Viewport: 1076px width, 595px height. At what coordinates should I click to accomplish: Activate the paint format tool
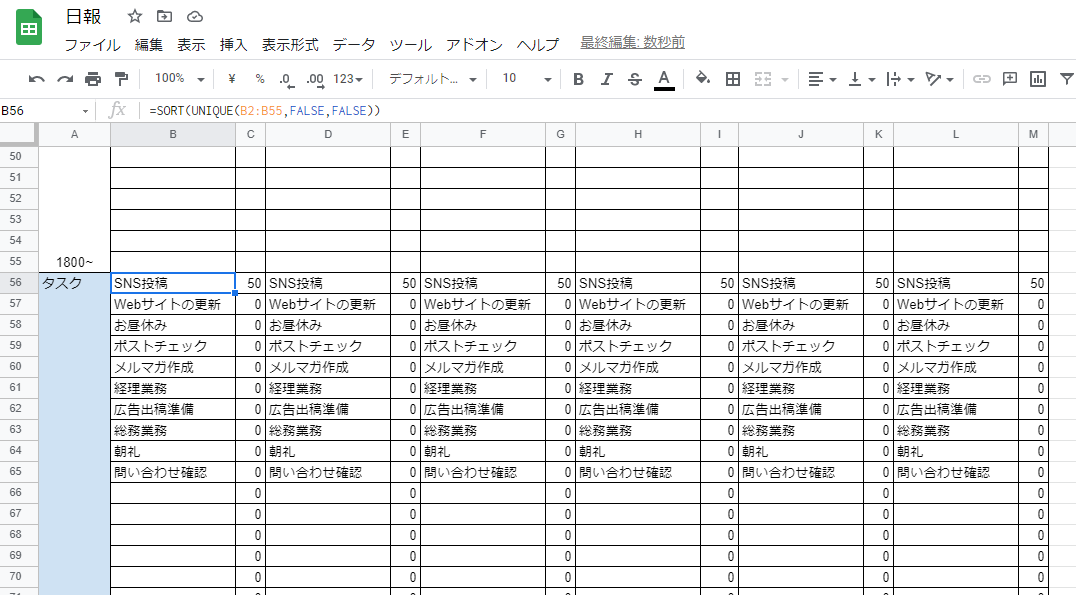point(121,79)
